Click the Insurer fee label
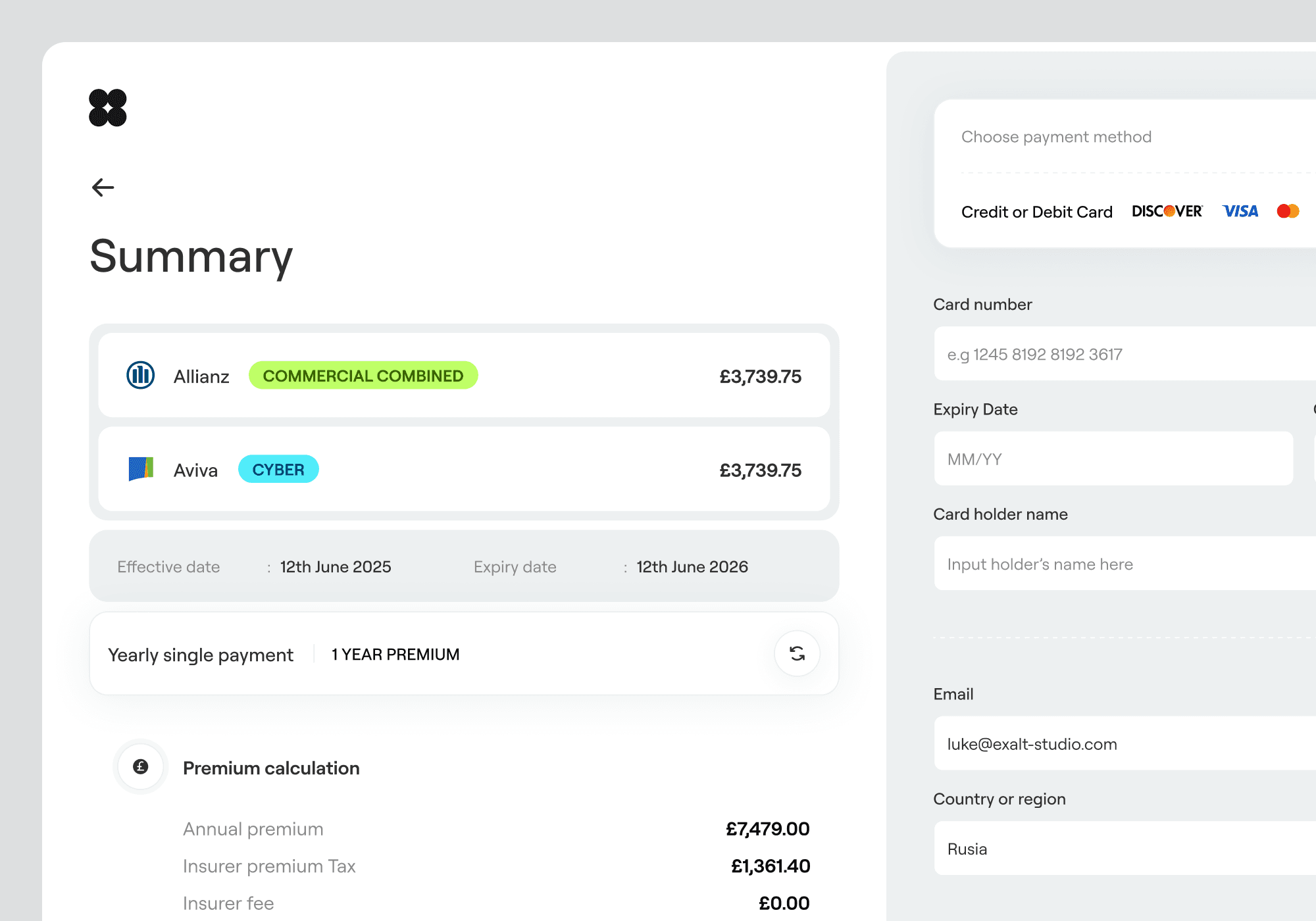This screenshot has width=1316, height=921. pos(228,903)
